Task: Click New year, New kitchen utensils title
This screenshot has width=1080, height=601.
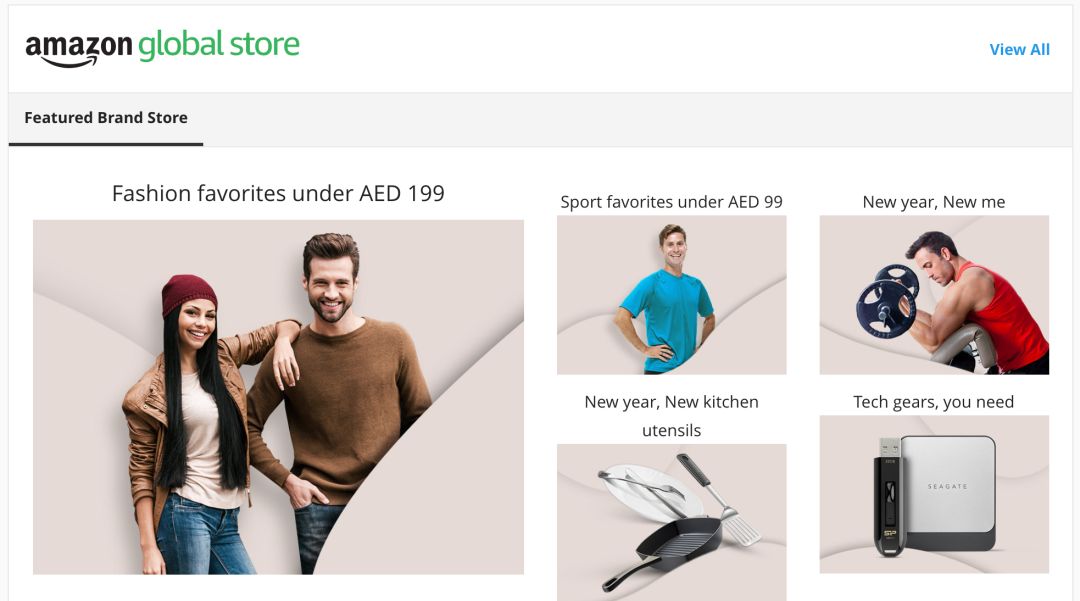Action: point(672,416)
